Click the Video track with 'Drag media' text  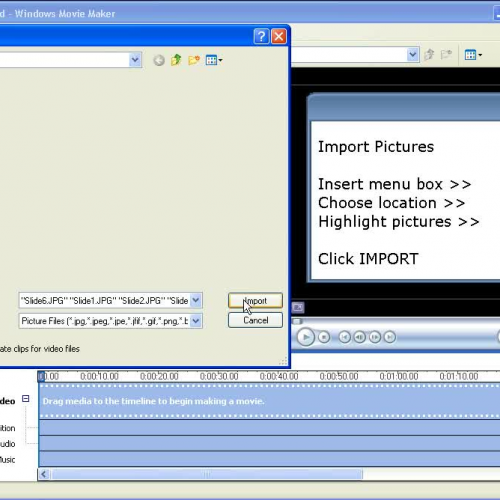pos(269,401)
